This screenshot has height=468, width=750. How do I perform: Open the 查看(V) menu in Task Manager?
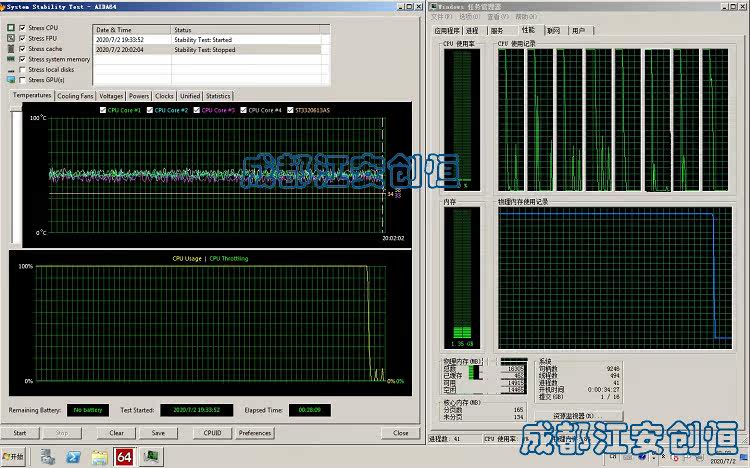coord(498,17)
